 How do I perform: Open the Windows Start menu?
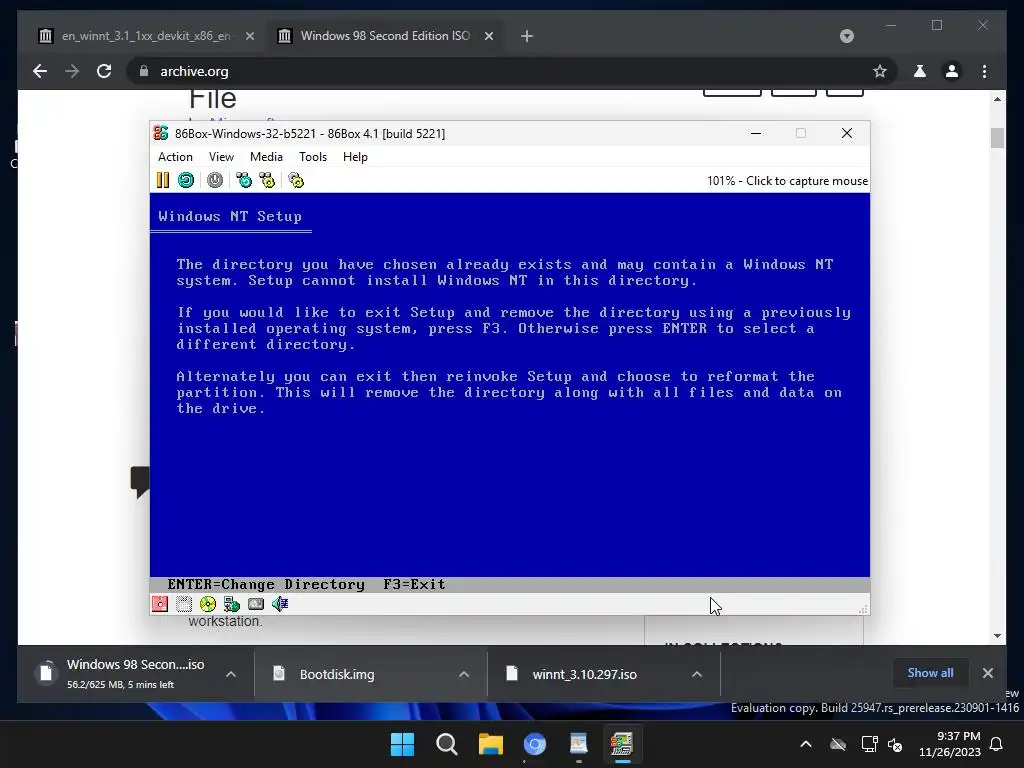coord(402,744)
